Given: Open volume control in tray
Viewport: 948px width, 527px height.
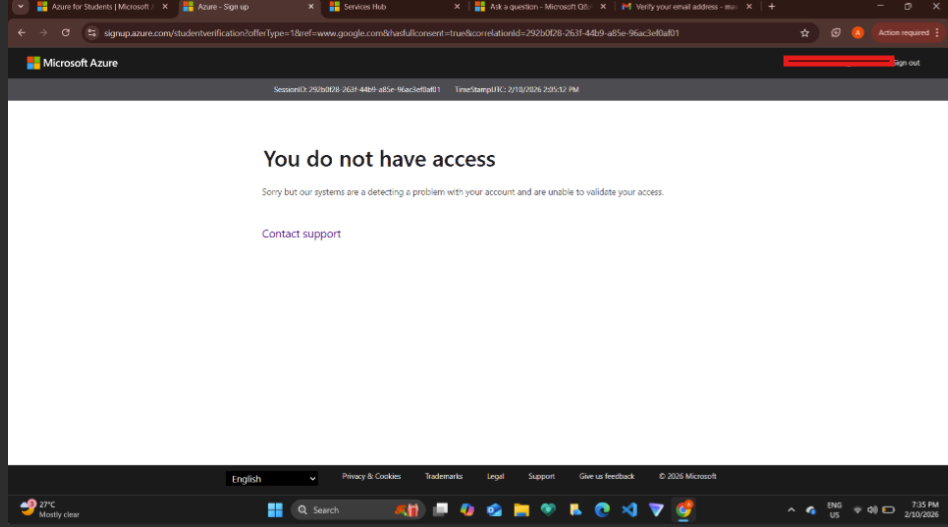Looking at the screenshot, I should [872, 510].
